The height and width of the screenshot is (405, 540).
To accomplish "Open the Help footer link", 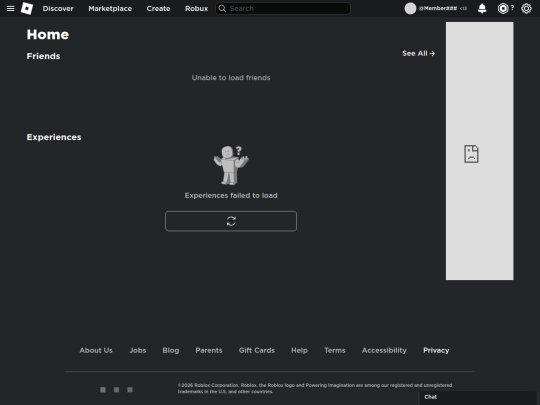I will 299,350.
